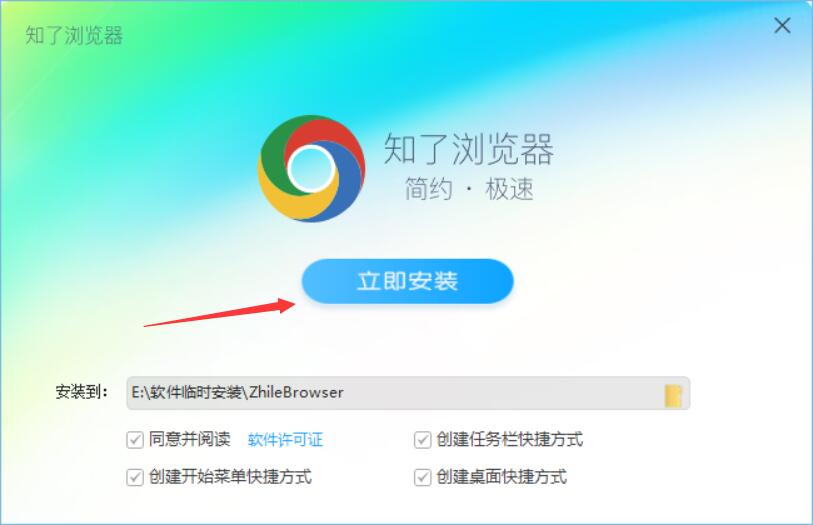Close the installer with the X
813x525 pixels.
(782, 25)
